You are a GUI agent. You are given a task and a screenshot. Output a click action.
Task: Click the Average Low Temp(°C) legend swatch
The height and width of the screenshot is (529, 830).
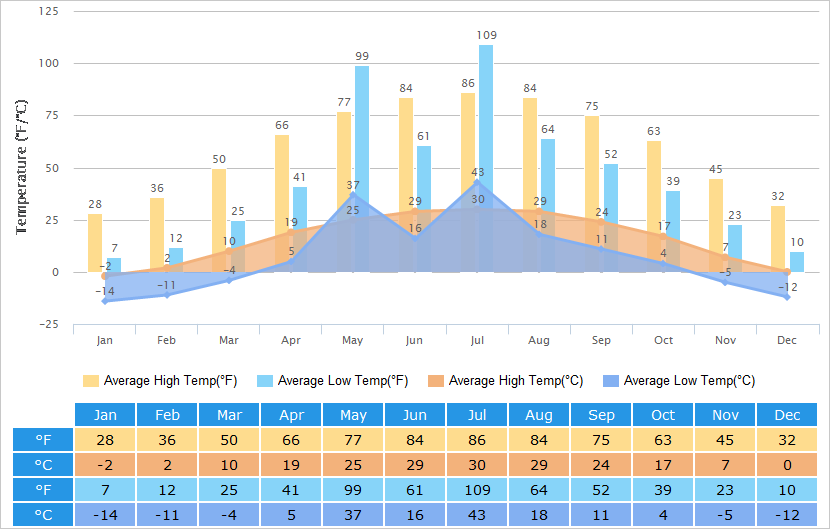(x=611, y=381)
